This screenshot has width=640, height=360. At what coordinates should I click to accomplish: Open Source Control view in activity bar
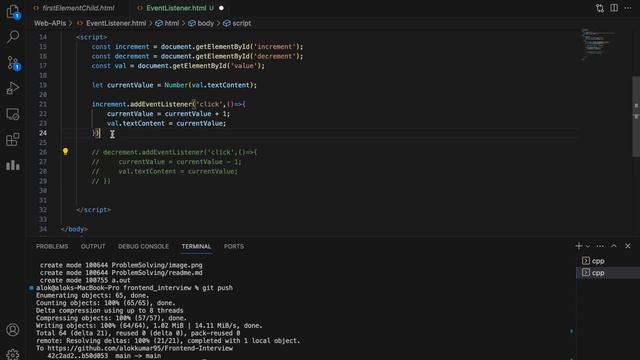click(13, 63)
